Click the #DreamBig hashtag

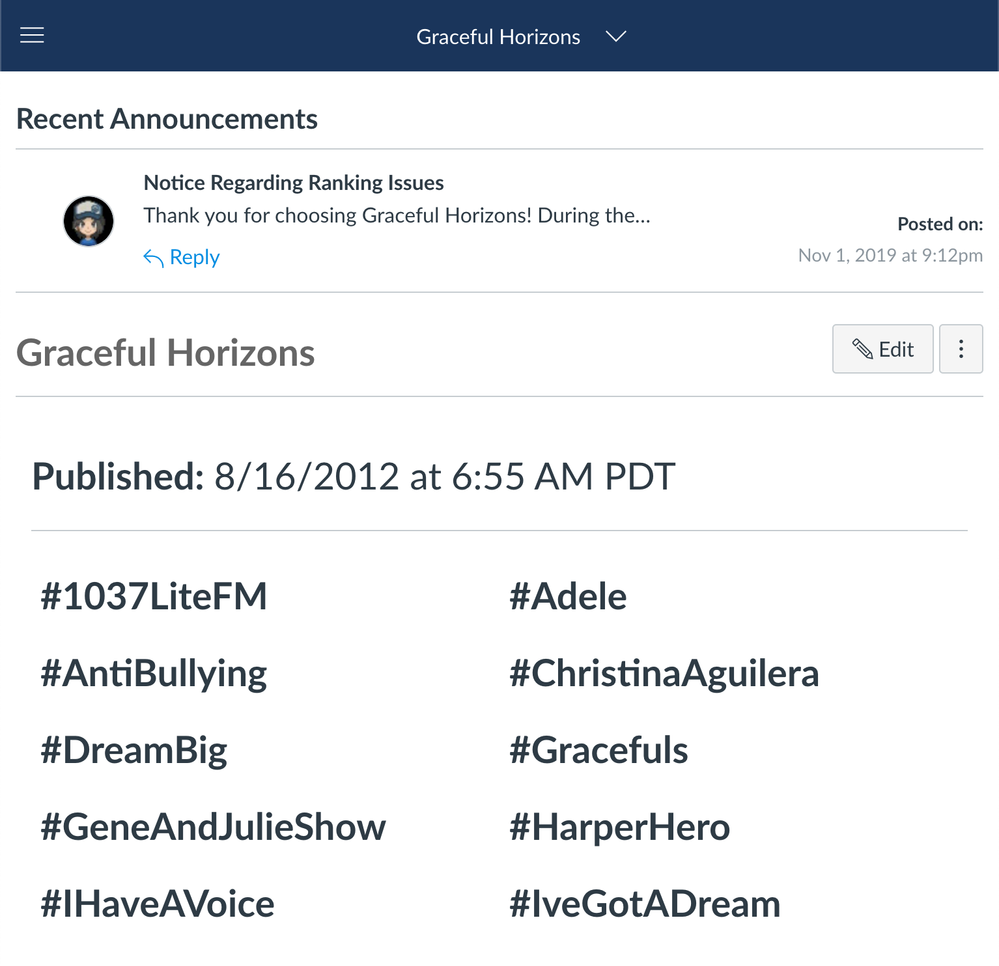click(133, 751)
